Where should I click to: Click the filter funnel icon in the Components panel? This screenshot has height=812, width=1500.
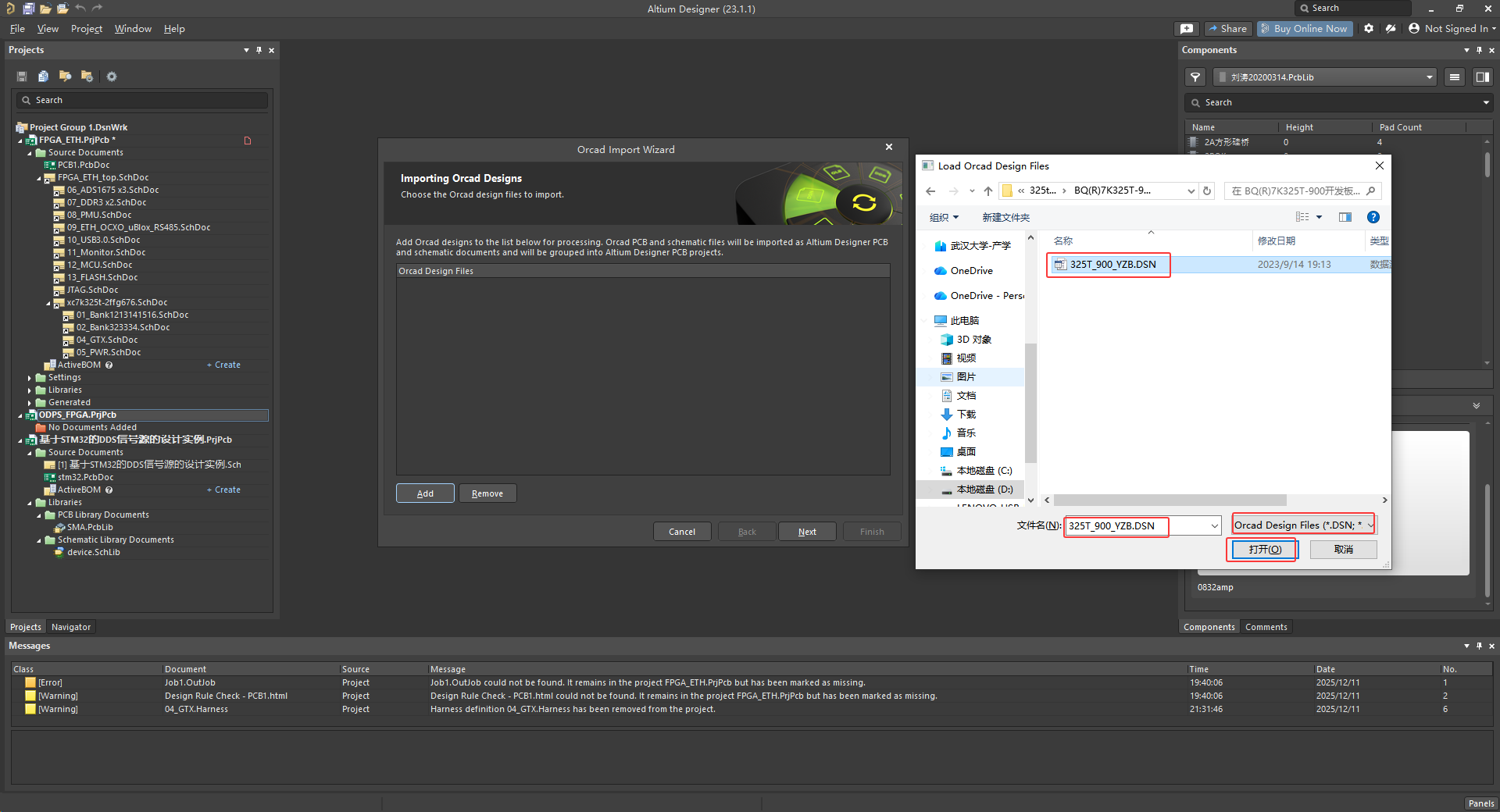(x=1195, y=77)
